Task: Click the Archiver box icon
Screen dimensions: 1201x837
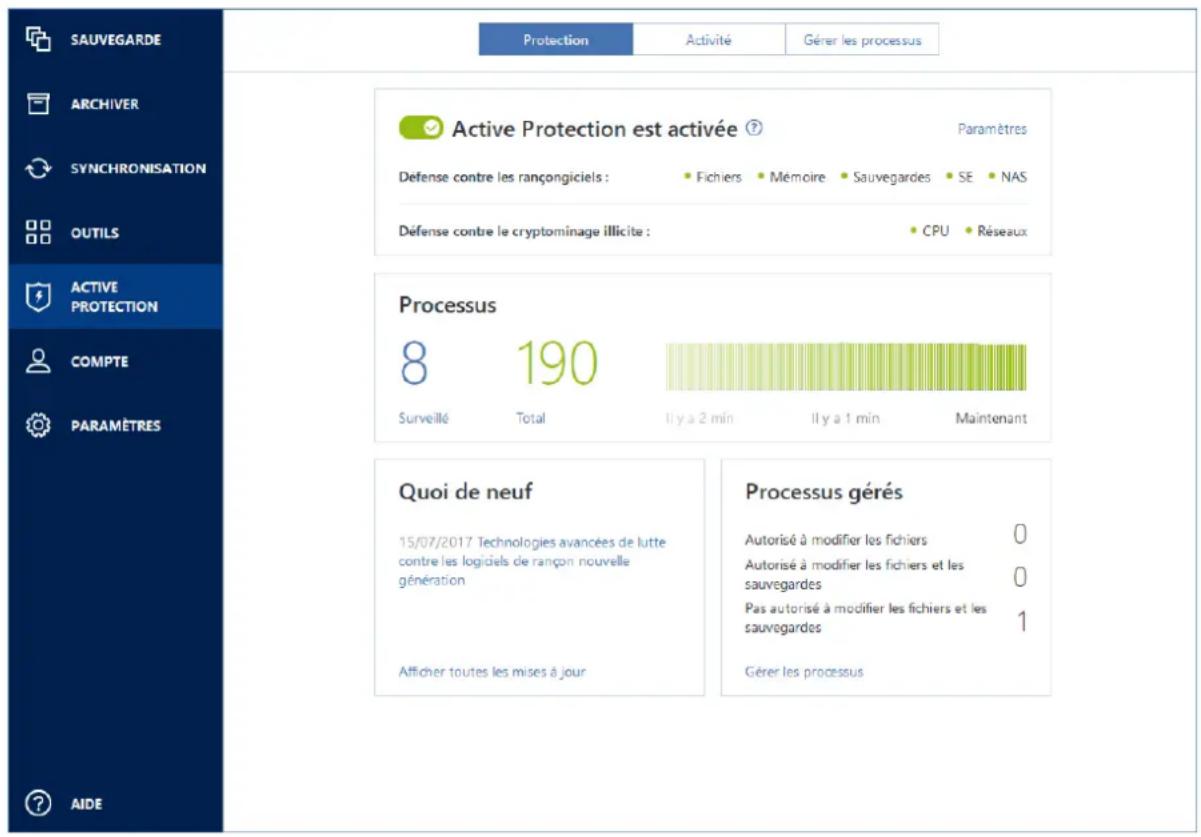Action: click(x=37, y=104)
